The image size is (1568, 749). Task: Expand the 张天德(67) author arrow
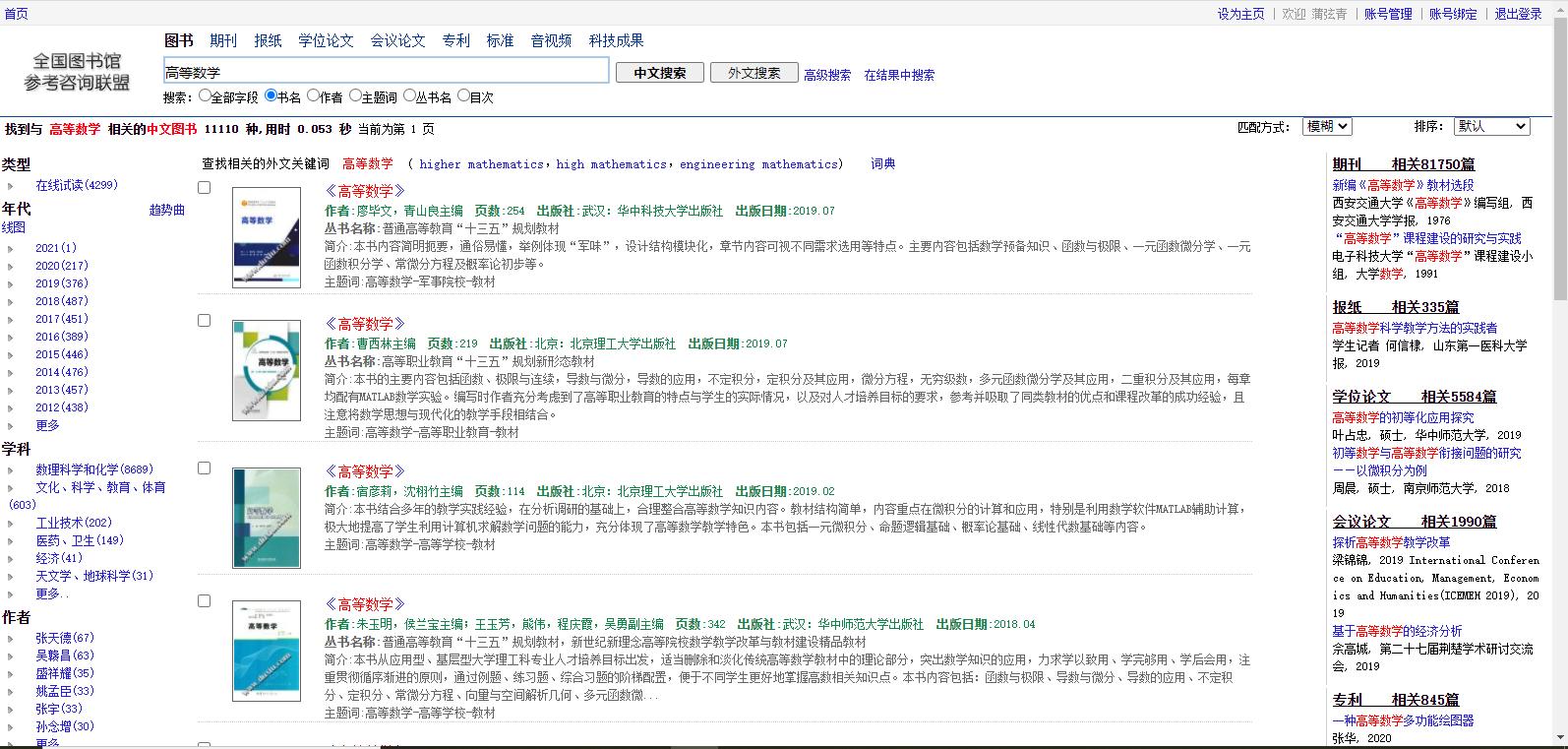pyautogui.click(x=11, y=639)
